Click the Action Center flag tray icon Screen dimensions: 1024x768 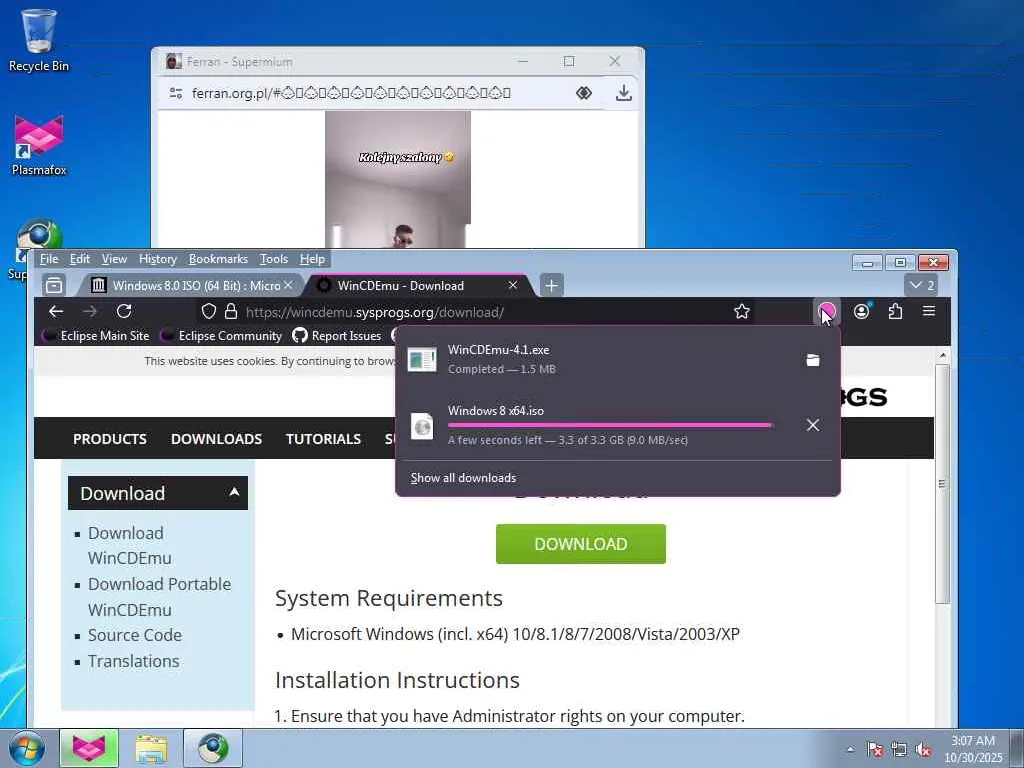tap(875, 749)
